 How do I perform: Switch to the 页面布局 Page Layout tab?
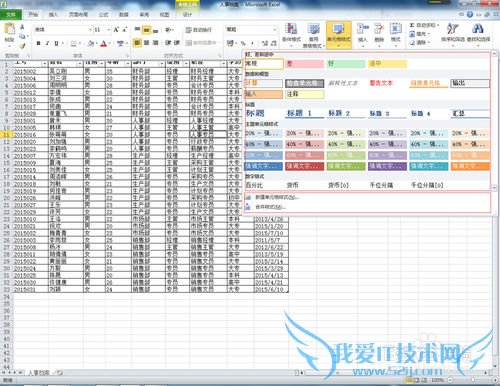coord(78,15)
